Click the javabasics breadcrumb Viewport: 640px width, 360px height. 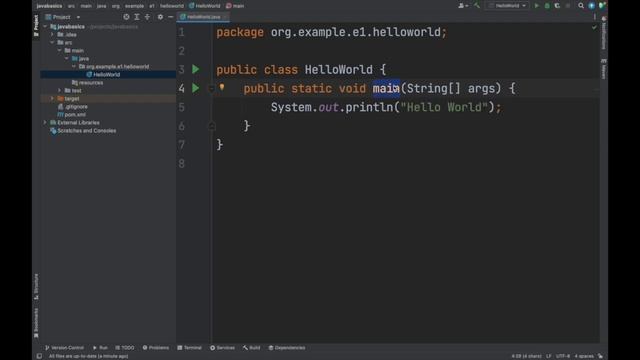[49, 6]
